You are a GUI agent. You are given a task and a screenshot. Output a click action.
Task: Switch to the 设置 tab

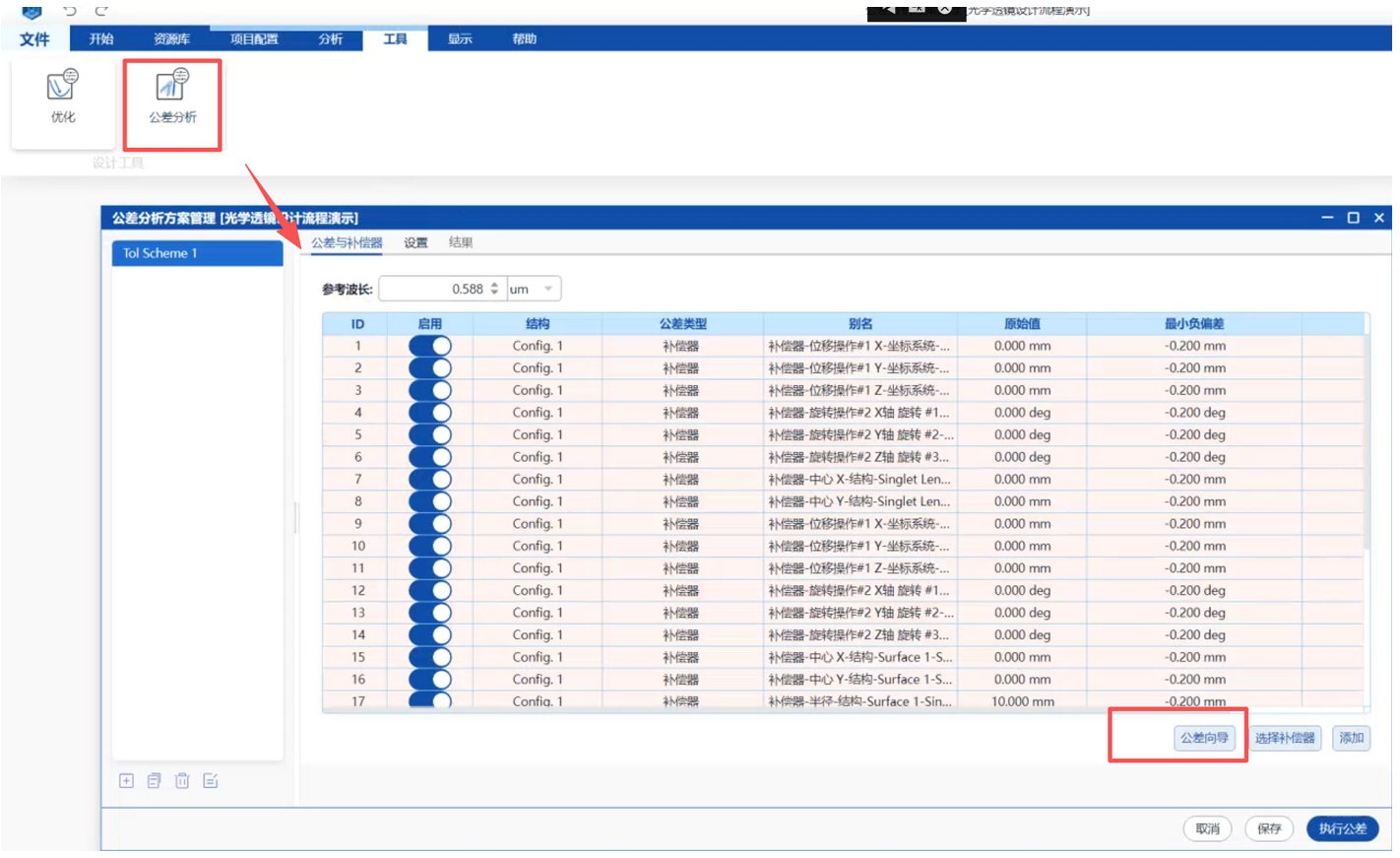point(415,242)
